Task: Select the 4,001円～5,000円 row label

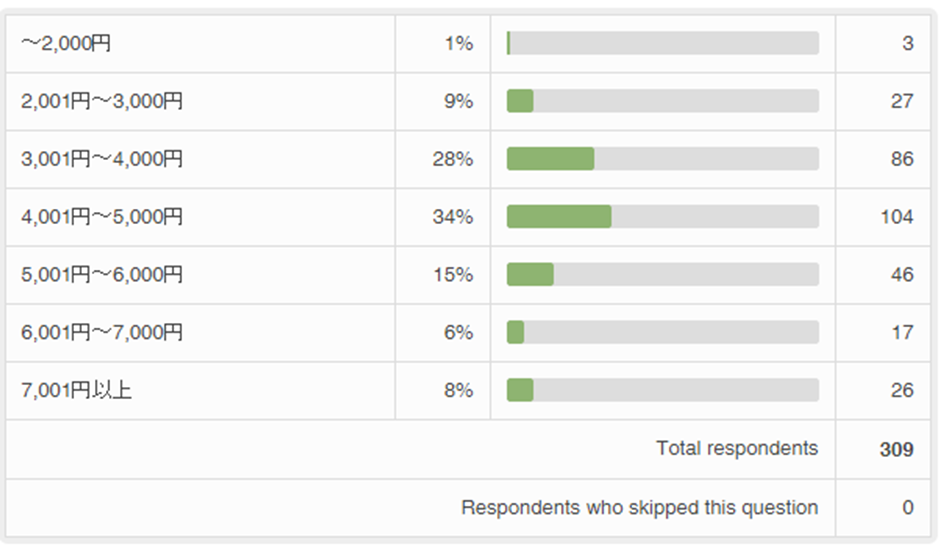Action: tap(102, 217)
